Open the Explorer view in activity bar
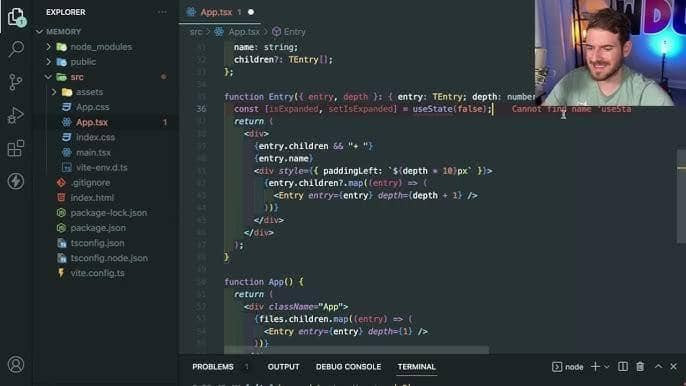Image resolution: width=686 pixels, height=386 pixels. 17,18
